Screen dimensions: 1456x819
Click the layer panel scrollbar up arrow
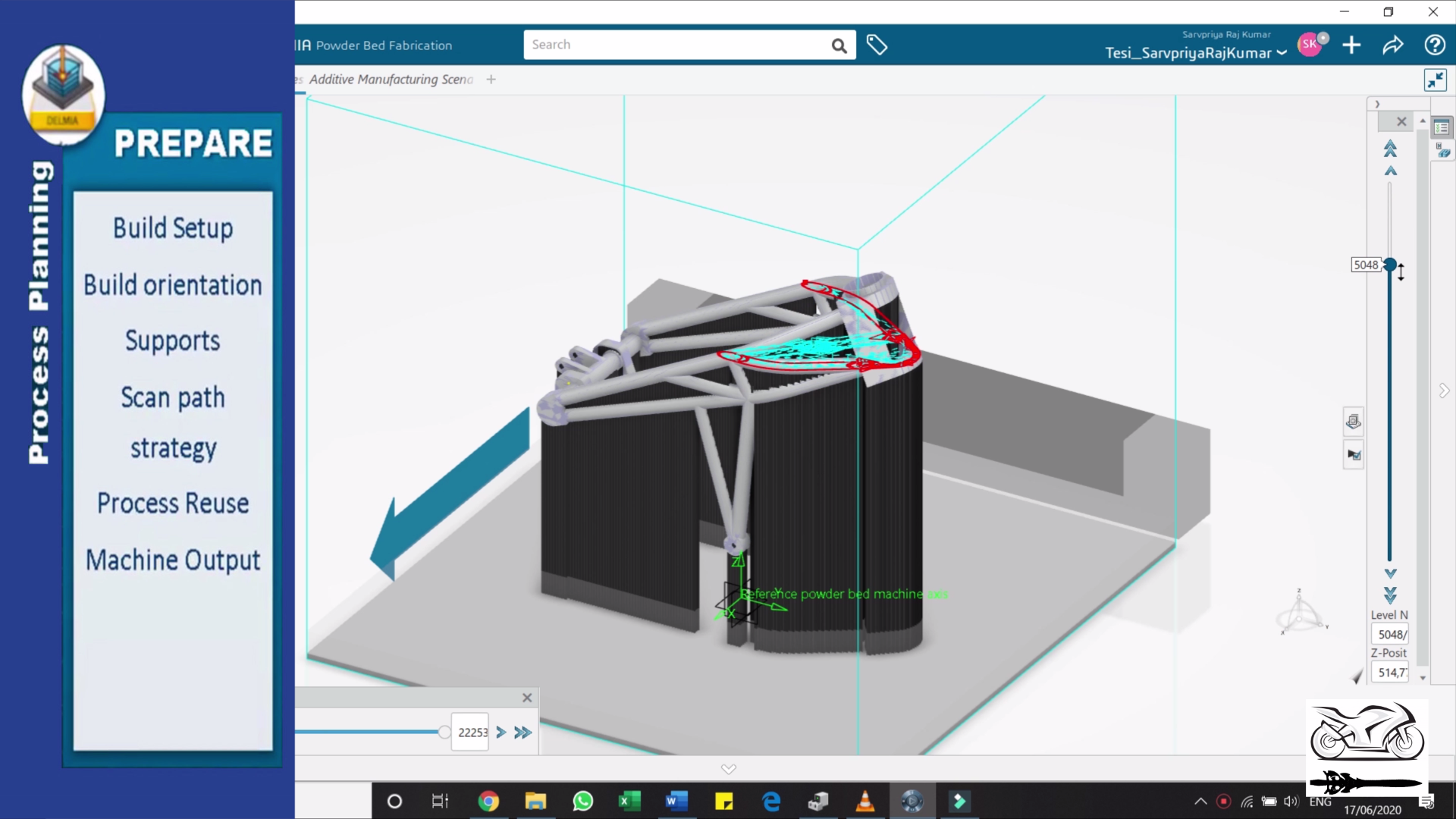(1423, 121)
